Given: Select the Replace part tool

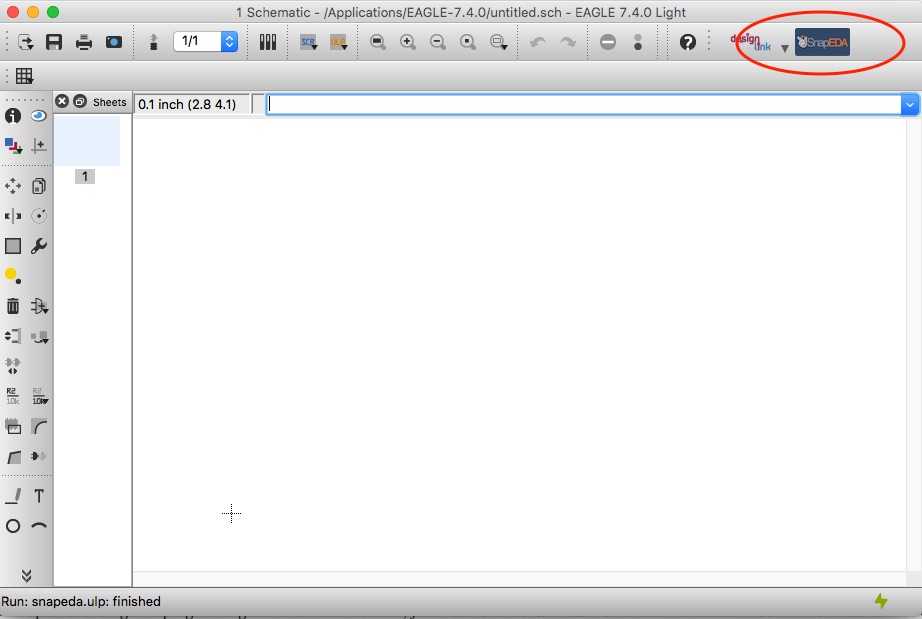Looking at the screenshot, I should 39,337.
